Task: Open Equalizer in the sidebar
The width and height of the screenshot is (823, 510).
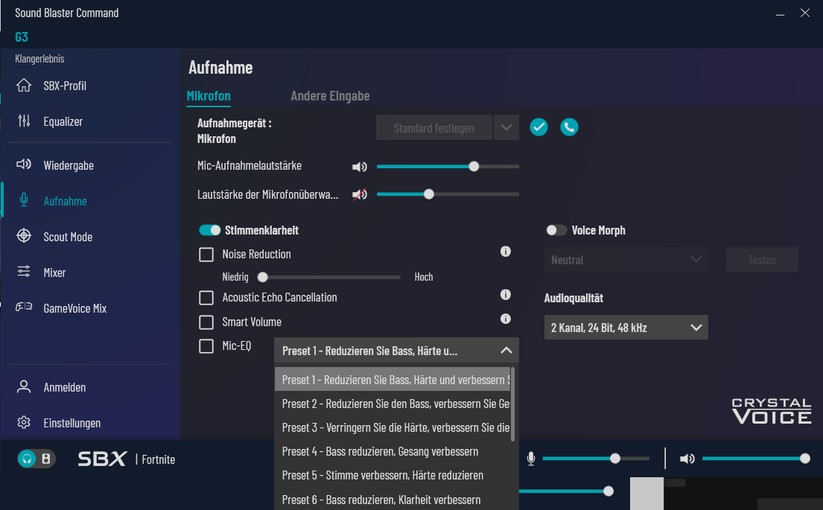Action: point(63,121)
